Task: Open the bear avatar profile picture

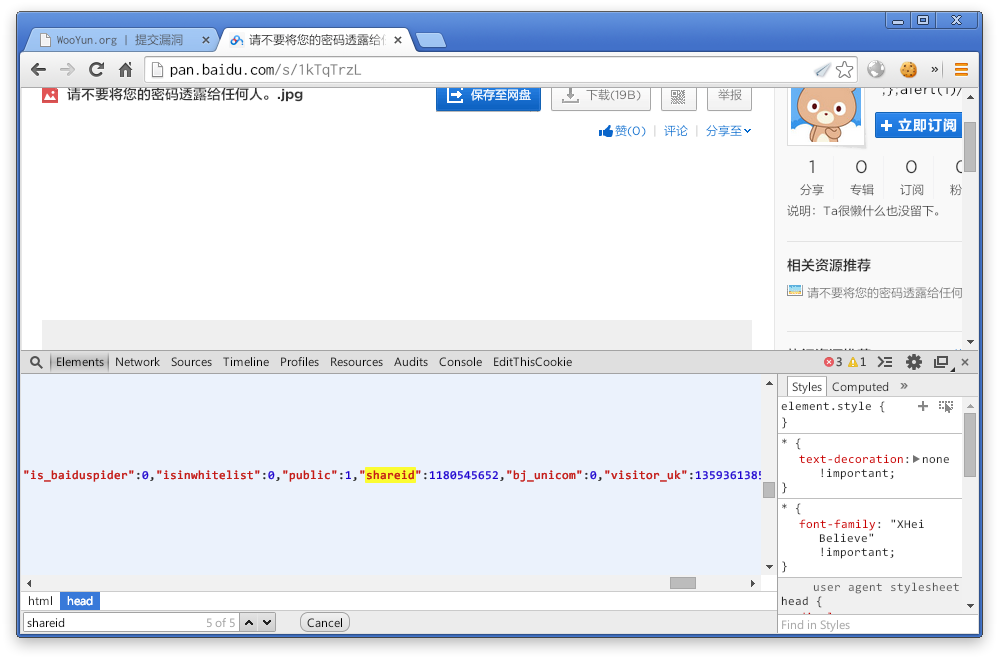Action: click(x=826, y=115)
